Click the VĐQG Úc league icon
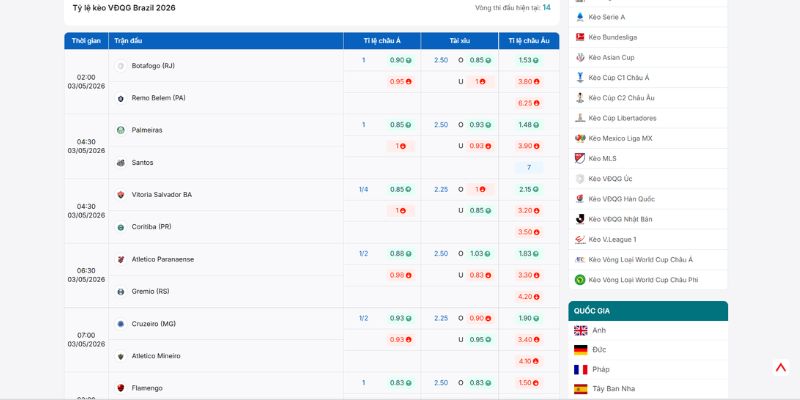Screen dimensions: 800x400 (x=580, y=179)
